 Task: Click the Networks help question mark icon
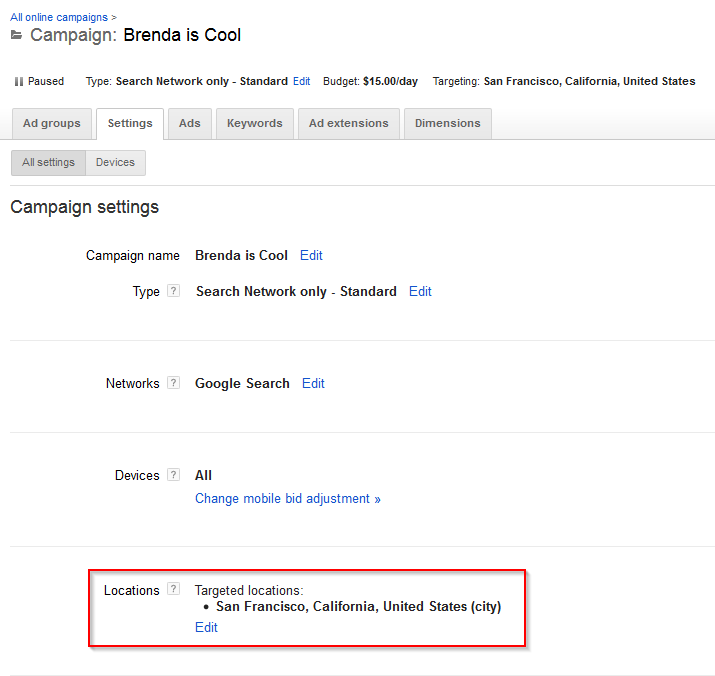173,382
